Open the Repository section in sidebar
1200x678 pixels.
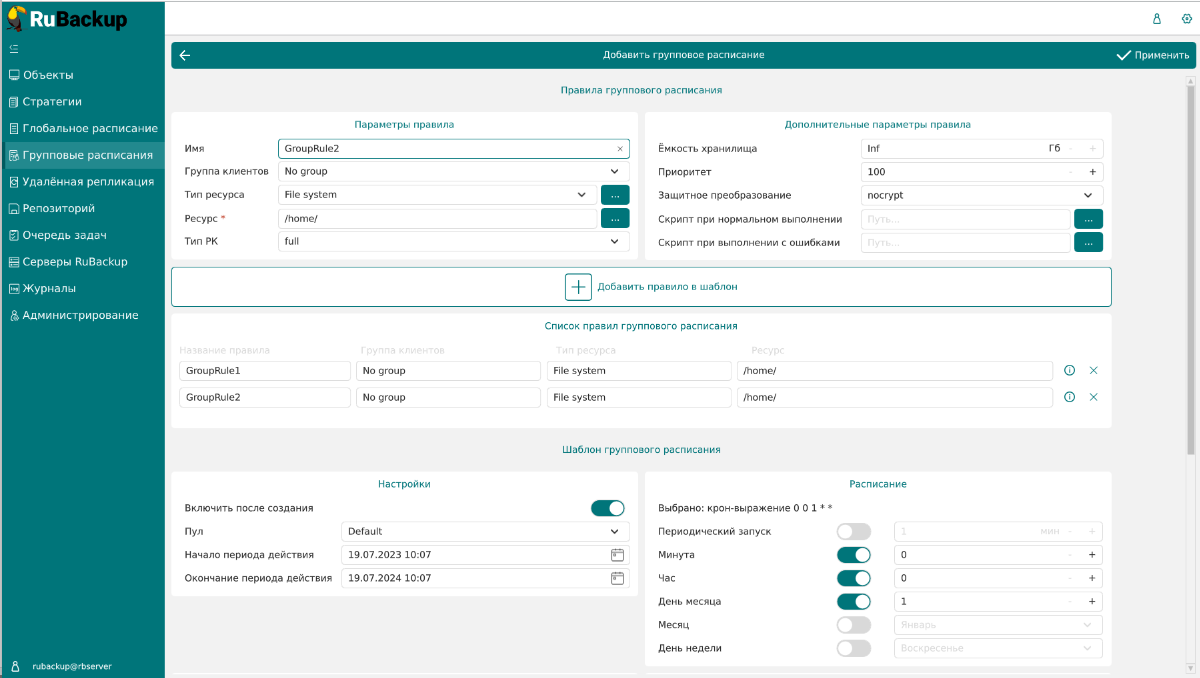(58, 208)
